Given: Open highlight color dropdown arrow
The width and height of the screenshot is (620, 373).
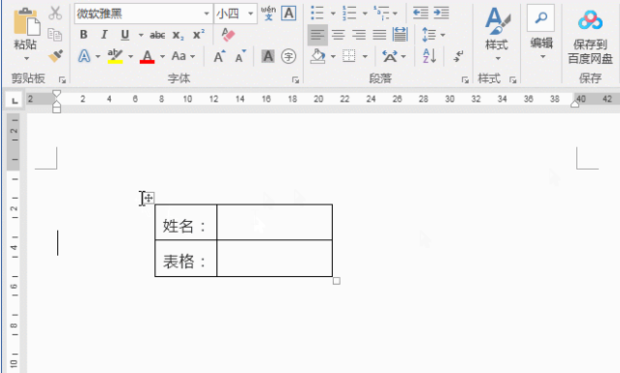Looking at the screenshot, I should pyautogui.click(x=130, y=57).
